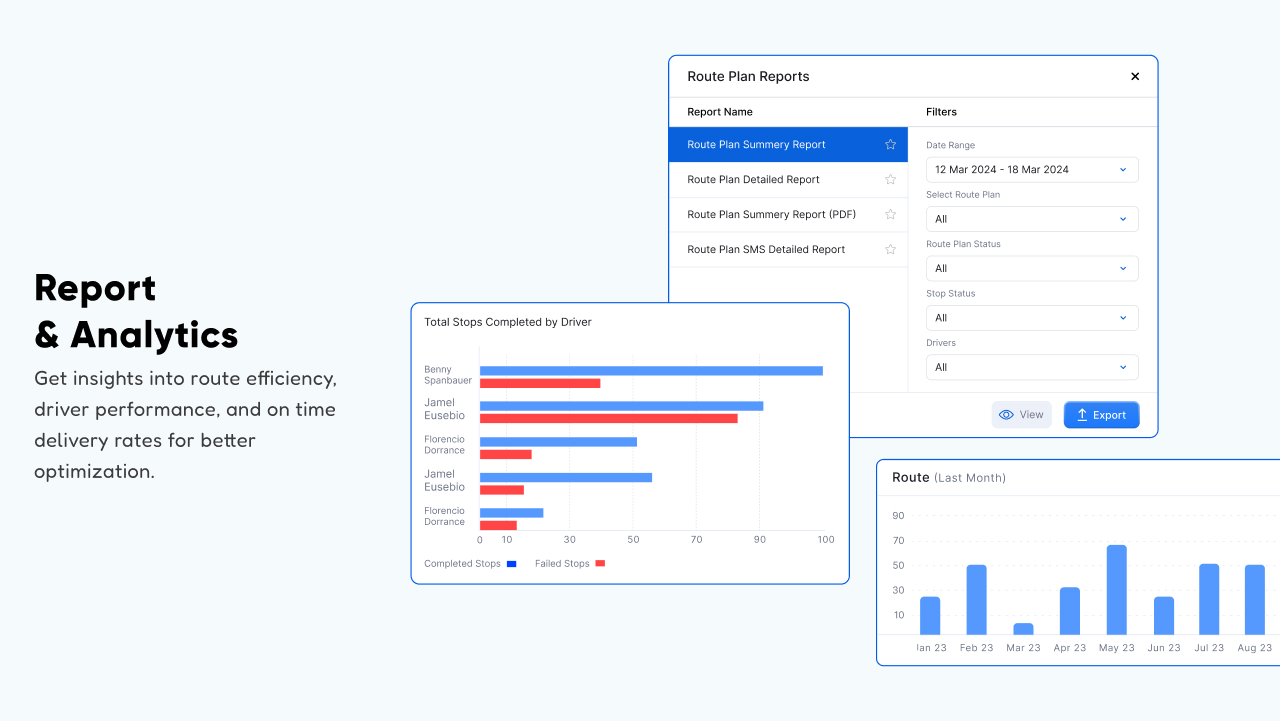1280x721 pixels.
Task: Click the View button
Action: (1021, 414)
